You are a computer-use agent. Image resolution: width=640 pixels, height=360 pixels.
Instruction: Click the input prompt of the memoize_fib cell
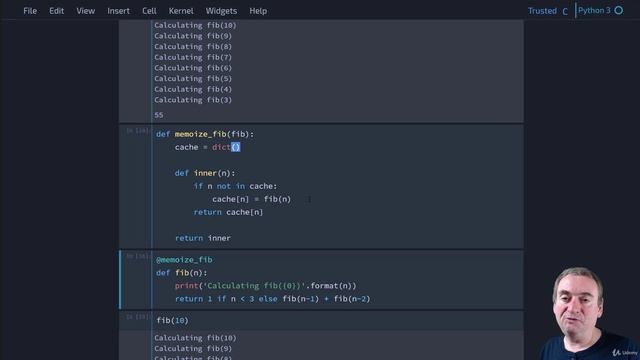tap(137, 131)
